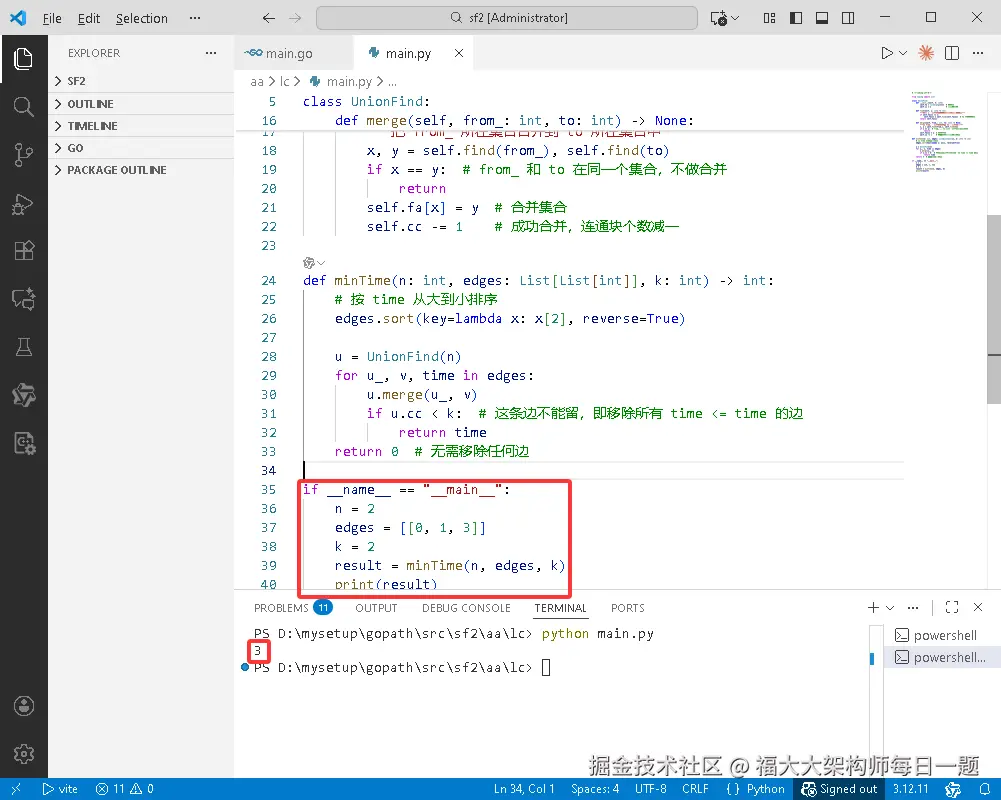Click the main.py breadcrumb segment
This screenshot has height=800, width=1001.
349,82
